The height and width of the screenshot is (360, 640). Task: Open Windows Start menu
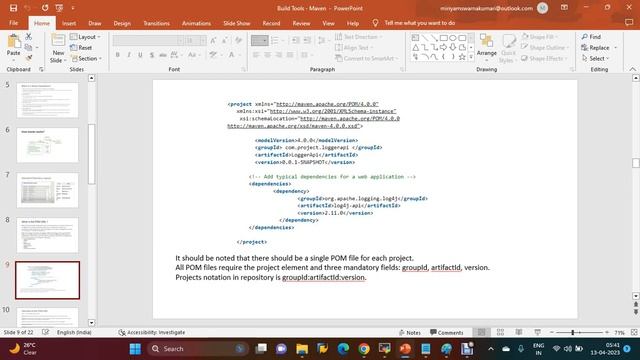[x=135, y=349]
